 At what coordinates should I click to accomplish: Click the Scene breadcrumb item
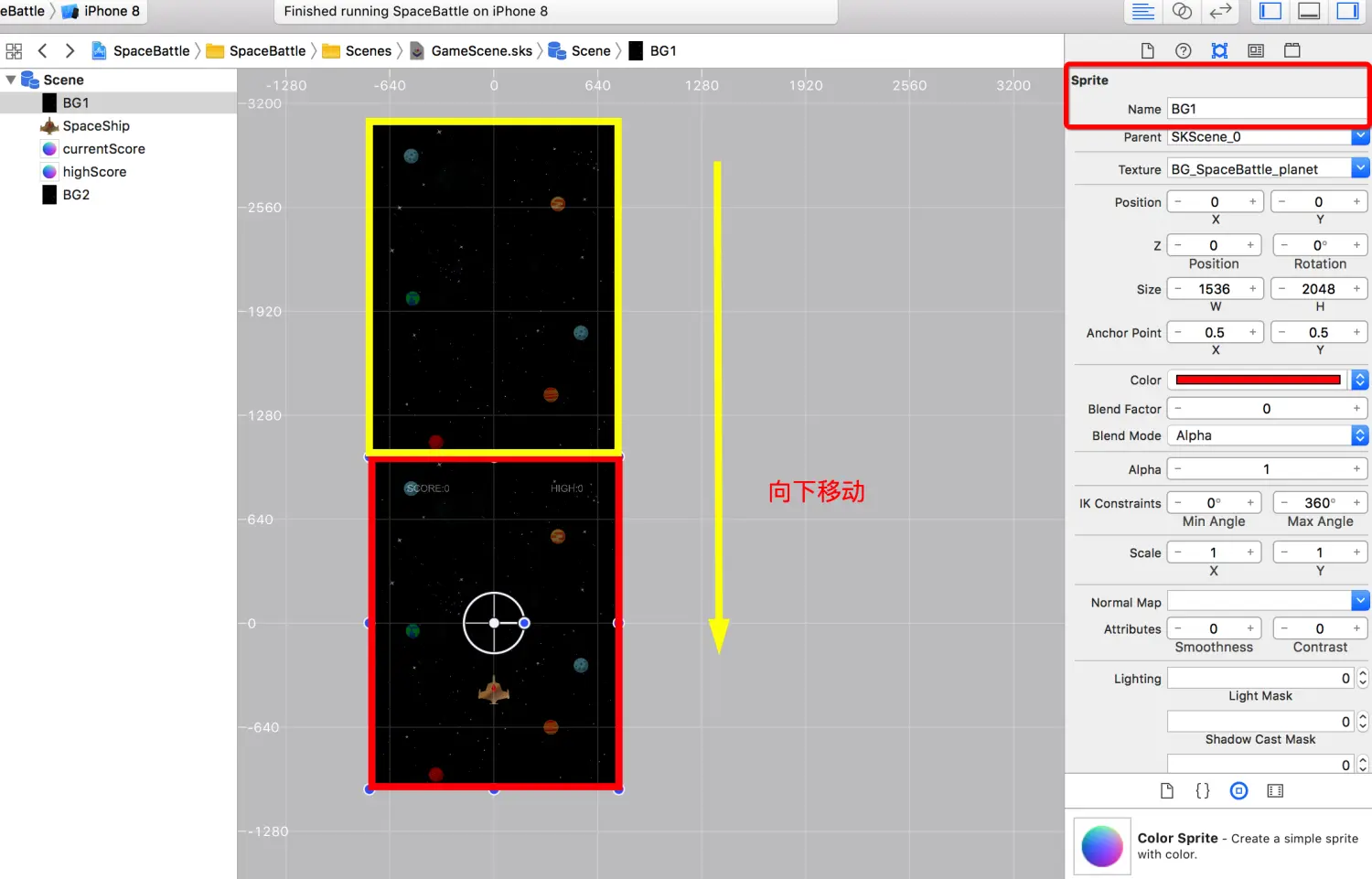(580, 51)
